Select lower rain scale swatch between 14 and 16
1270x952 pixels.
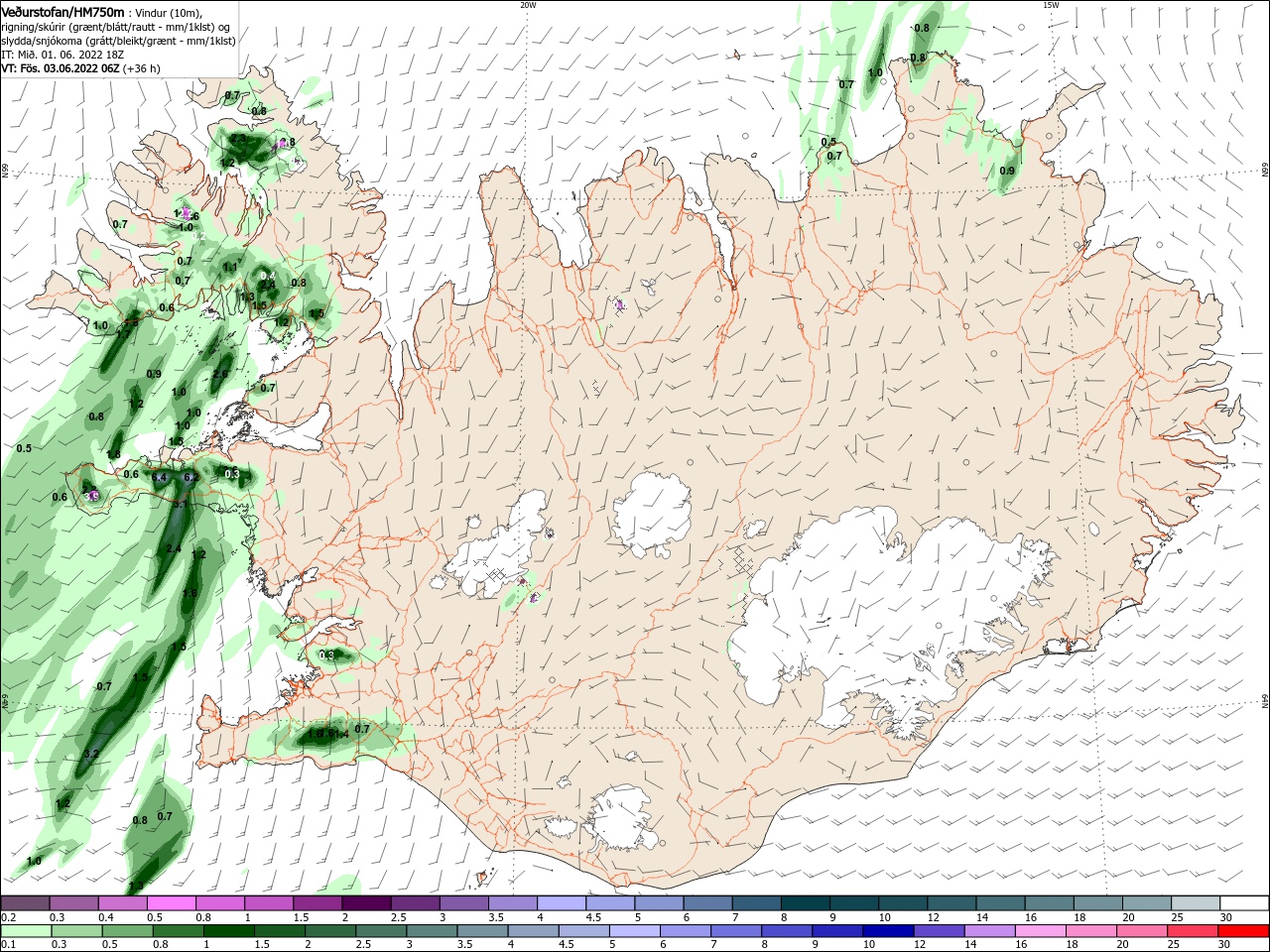pos(989,931)
